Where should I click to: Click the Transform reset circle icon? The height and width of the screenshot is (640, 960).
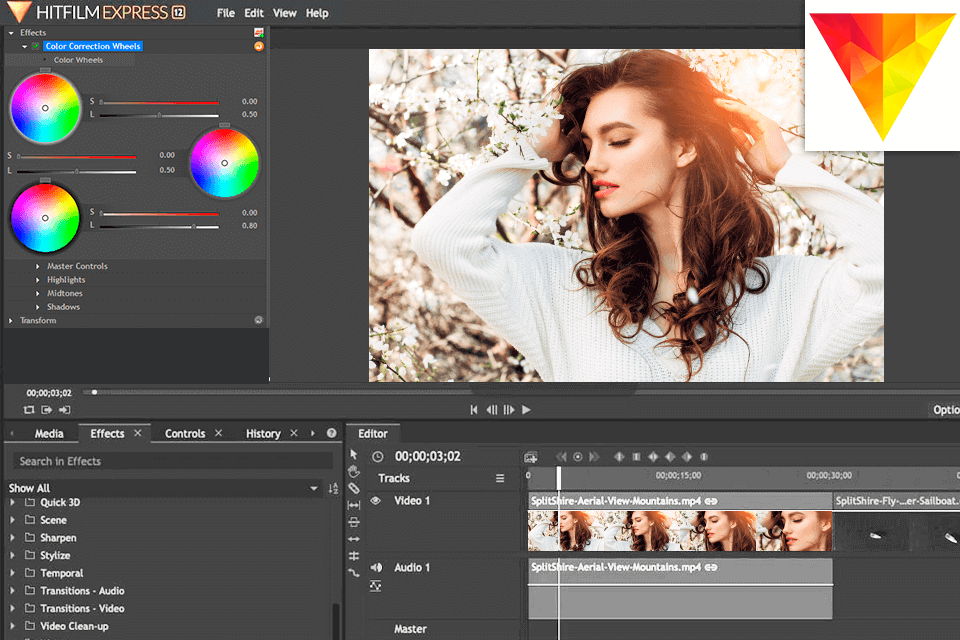[x=258, y=320]
